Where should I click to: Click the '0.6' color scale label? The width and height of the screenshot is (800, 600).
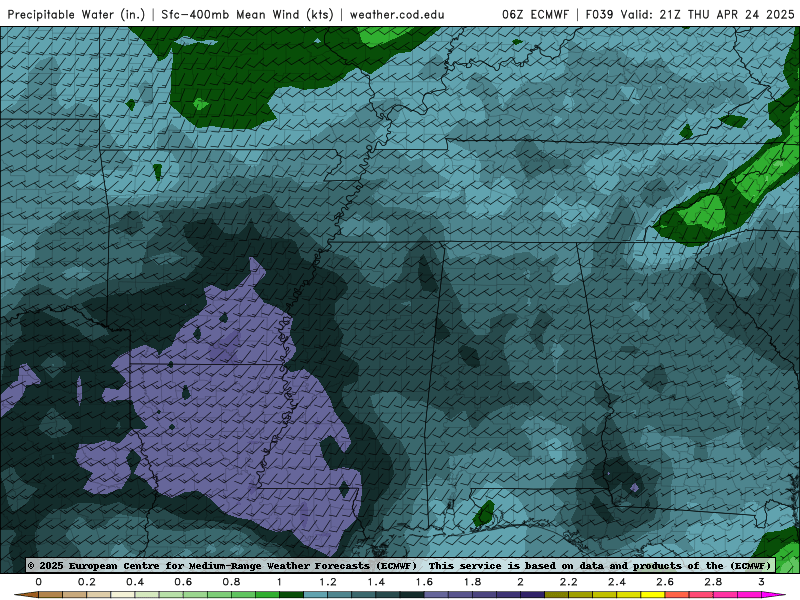(183, 582)
